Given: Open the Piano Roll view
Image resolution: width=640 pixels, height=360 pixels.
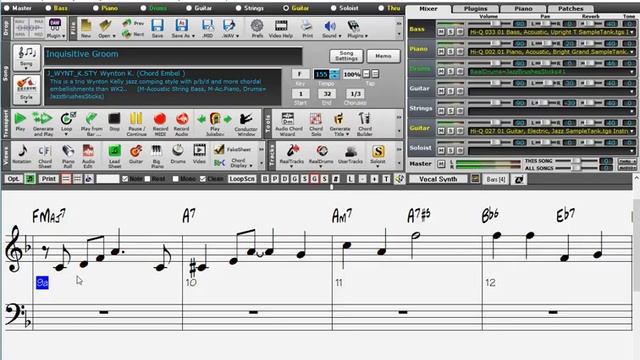Looking at the screenshot, I should (68, 156).
